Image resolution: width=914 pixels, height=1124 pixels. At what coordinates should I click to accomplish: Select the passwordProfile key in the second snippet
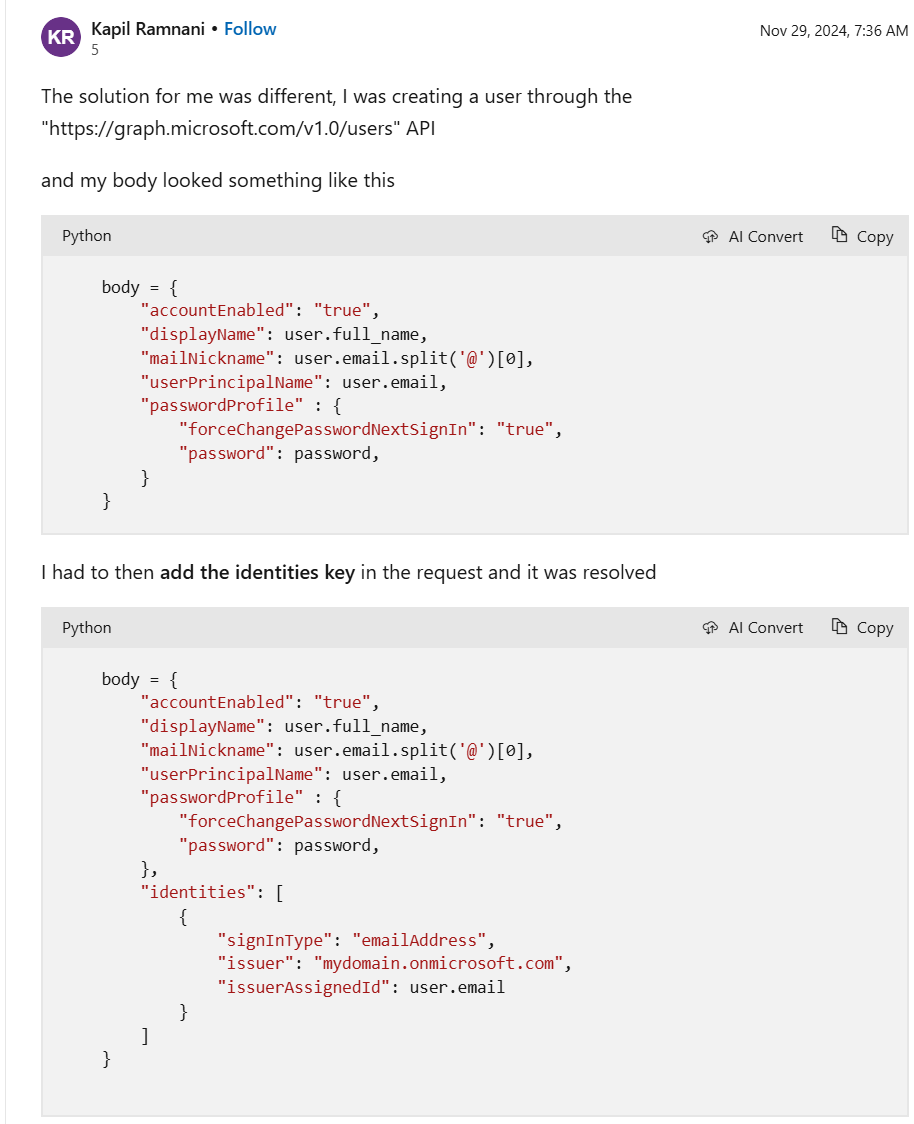222,797
